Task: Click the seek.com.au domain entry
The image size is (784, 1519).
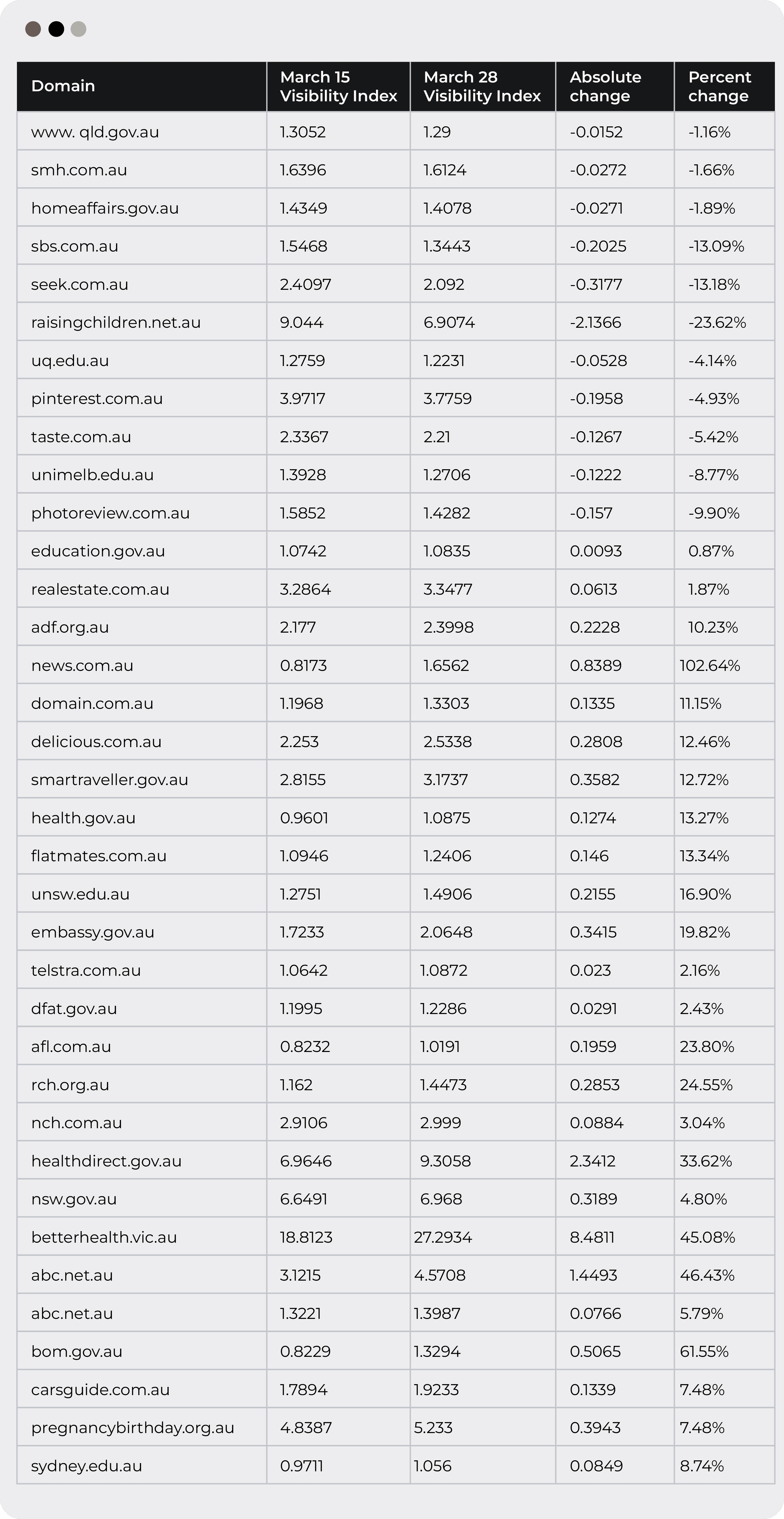Action: coord(80,284)
